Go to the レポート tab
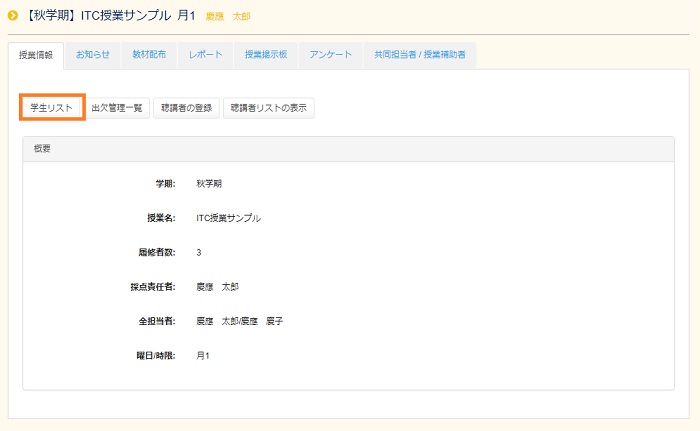The width and height of the screenshot is (700, 431). coord(205,55)
